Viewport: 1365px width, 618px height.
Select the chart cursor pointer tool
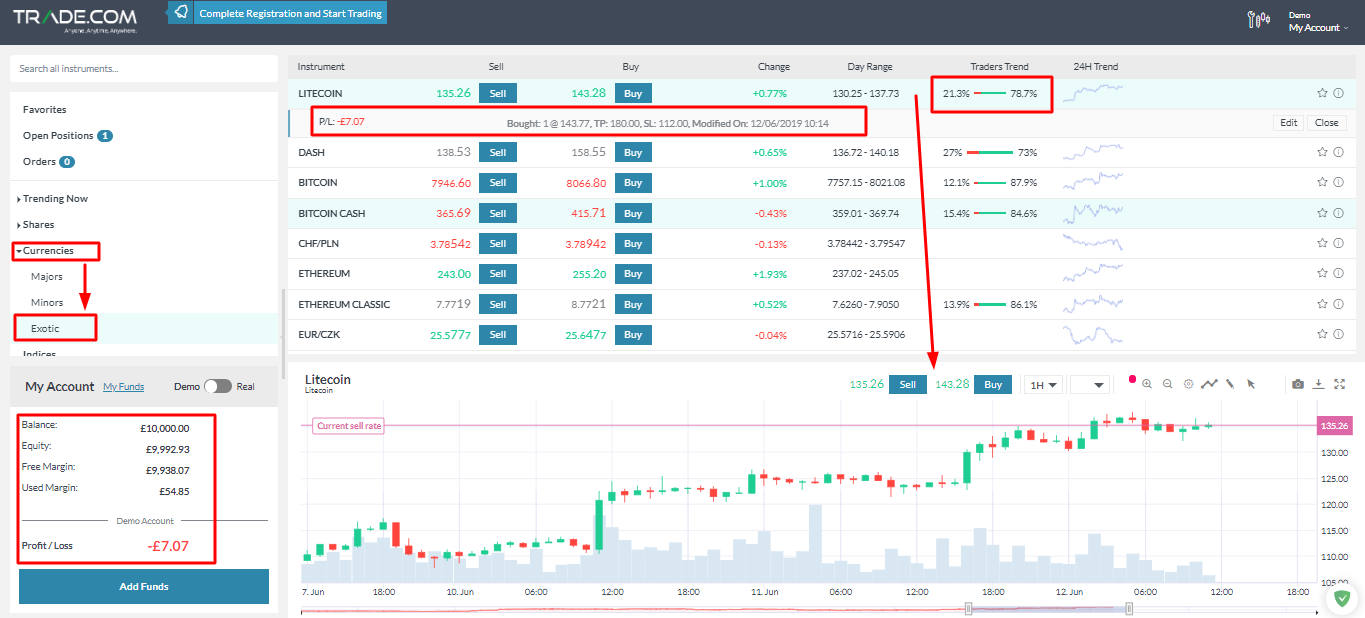(x=1251, y=383)
